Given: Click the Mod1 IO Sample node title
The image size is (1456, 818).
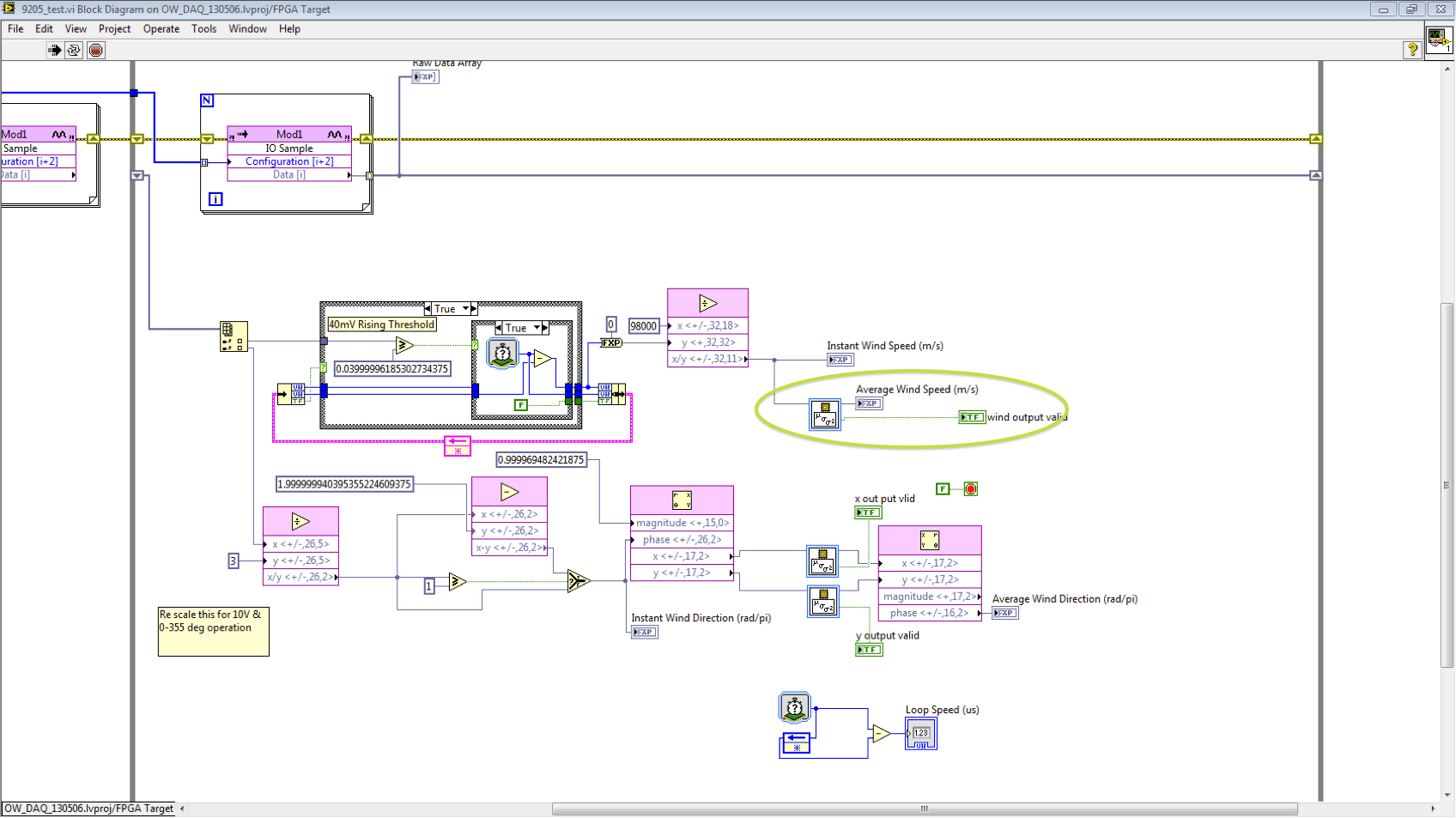Looking at the screenshot, I should [x=289, y=134].
